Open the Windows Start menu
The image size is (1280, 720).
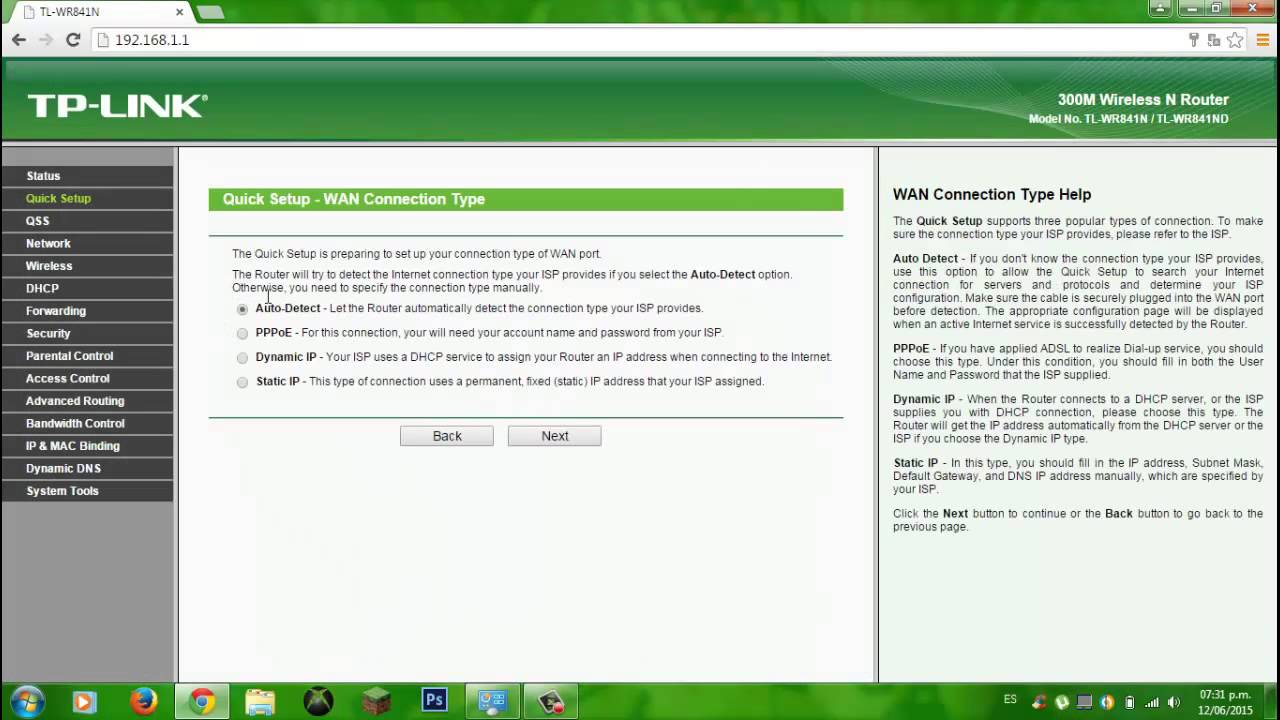[x=27, y=701]
